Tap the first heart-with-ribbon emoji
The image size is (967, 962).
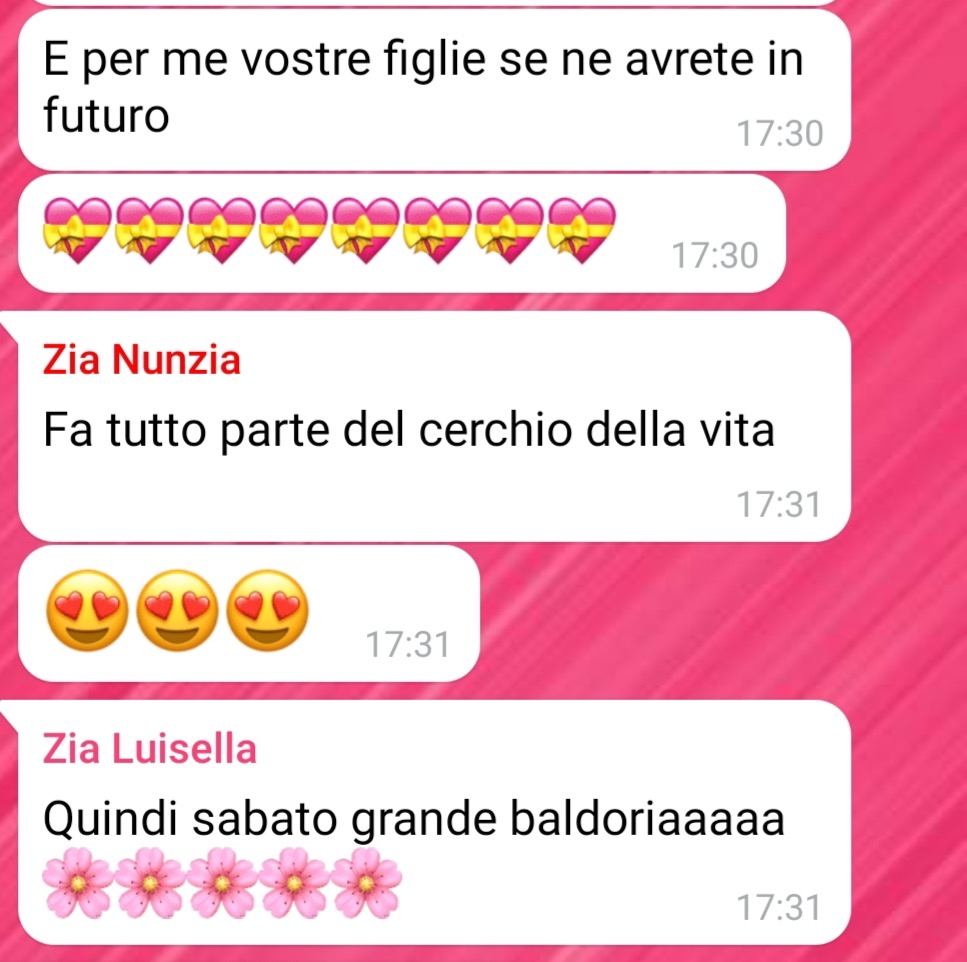(x=78, y=231)
